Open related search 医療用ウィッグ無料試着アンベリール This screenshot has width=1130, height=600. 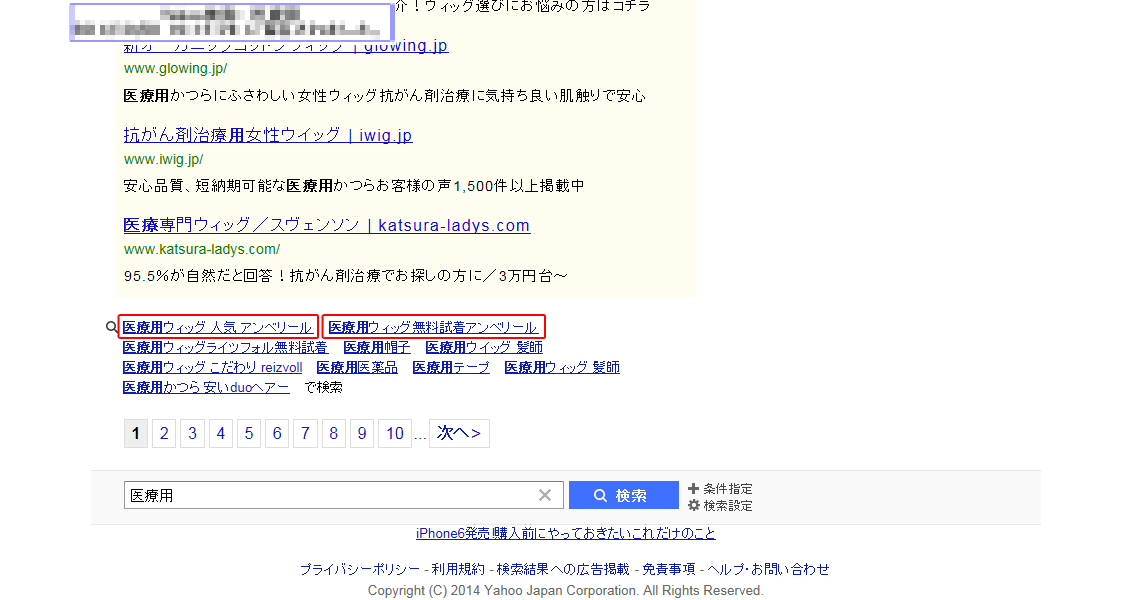point(432,327)
